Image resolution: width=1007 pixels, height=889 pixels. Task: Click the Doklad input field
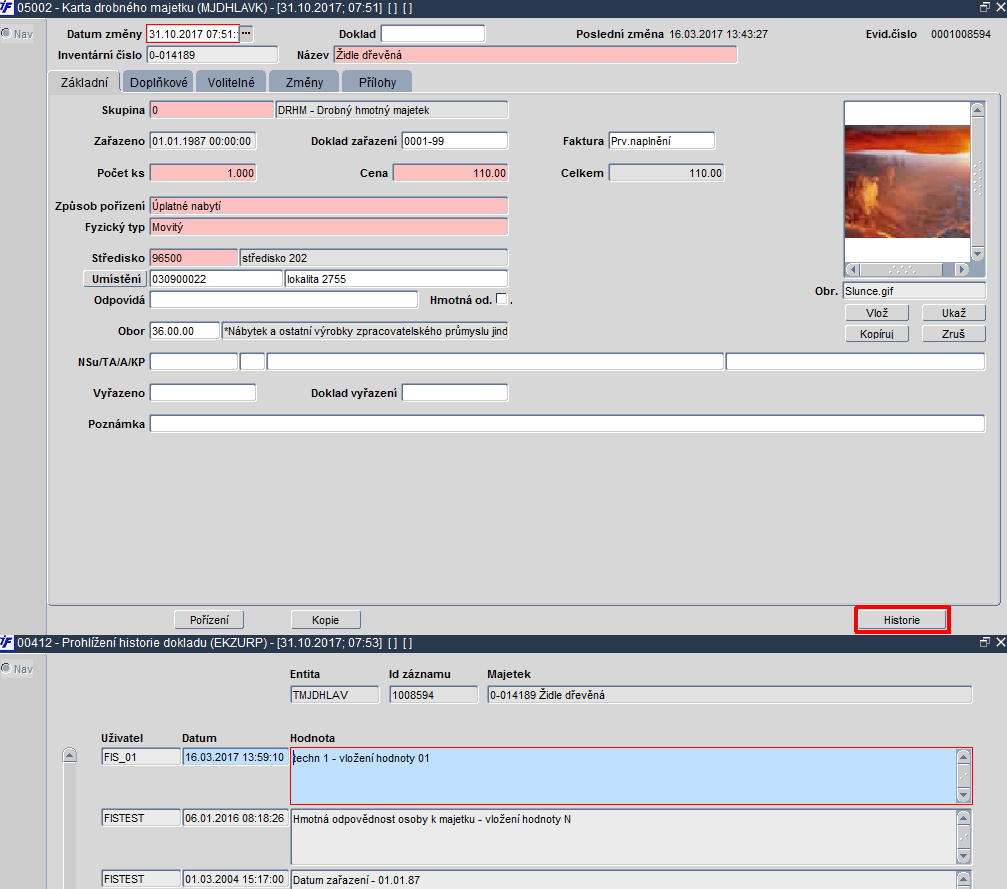(x=433, y=34)
